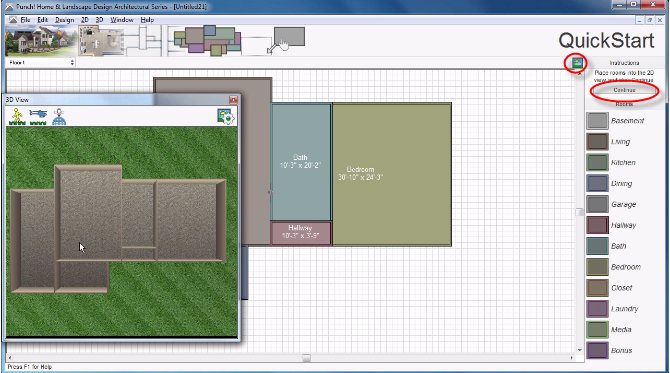Select the Bedroom room in the plan
The image size is (670, 373).
click(392, 174)
